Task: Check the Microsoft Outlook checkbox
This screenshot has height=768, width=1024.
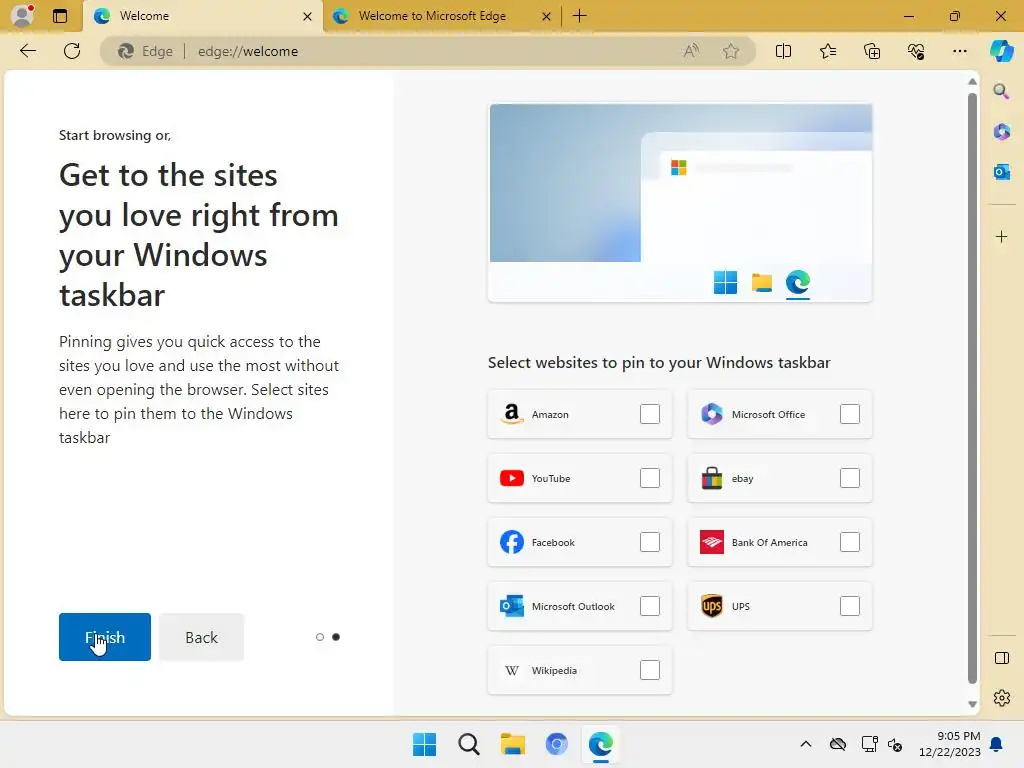Action: [x=650, y=606]
